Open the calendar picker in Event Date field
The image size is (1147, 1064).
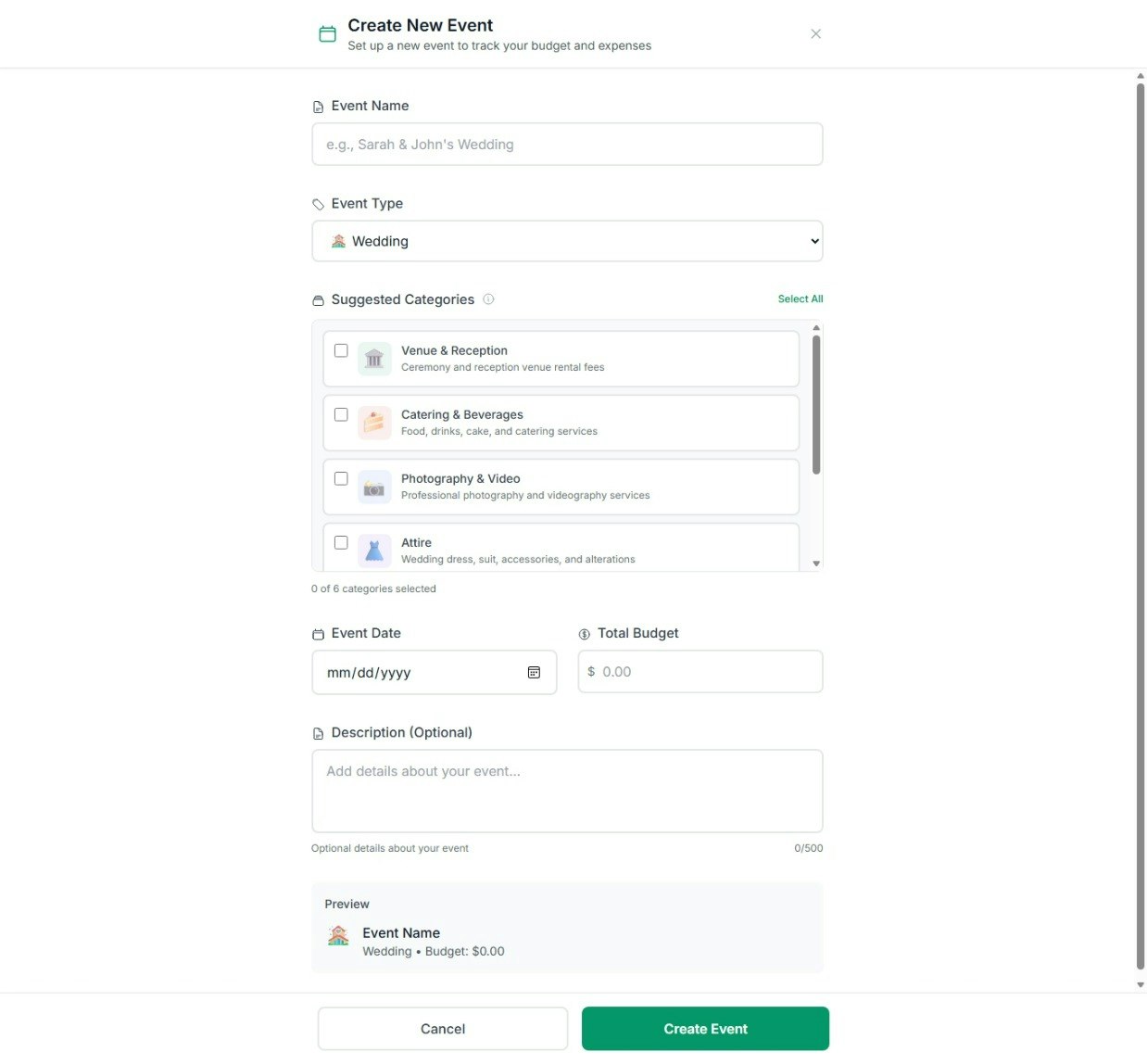534,672
